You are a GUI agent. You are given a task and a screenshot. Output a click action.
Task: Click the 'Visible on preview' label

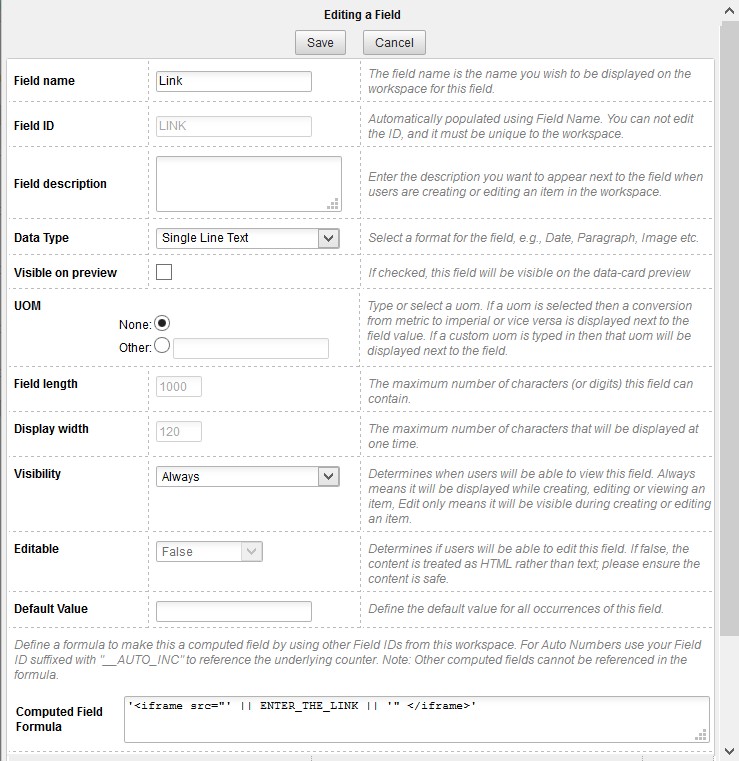coord(66,273)
